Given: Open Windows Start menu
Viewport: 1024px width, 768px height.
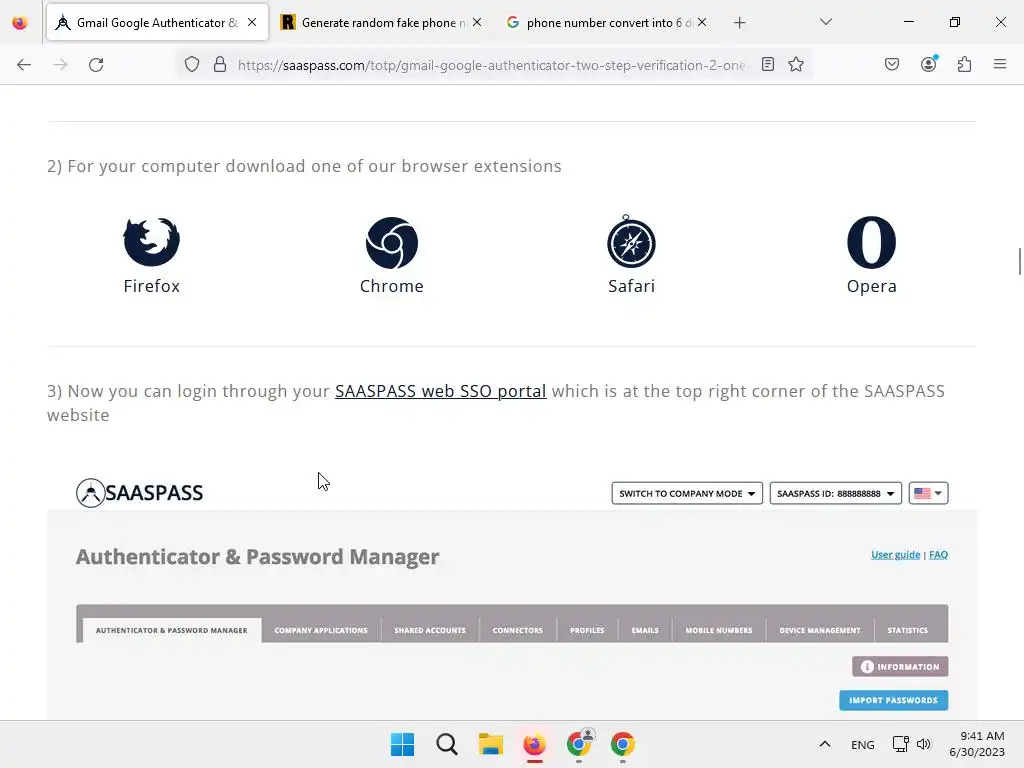Looking at the screenshot, I should pos(402,744).
